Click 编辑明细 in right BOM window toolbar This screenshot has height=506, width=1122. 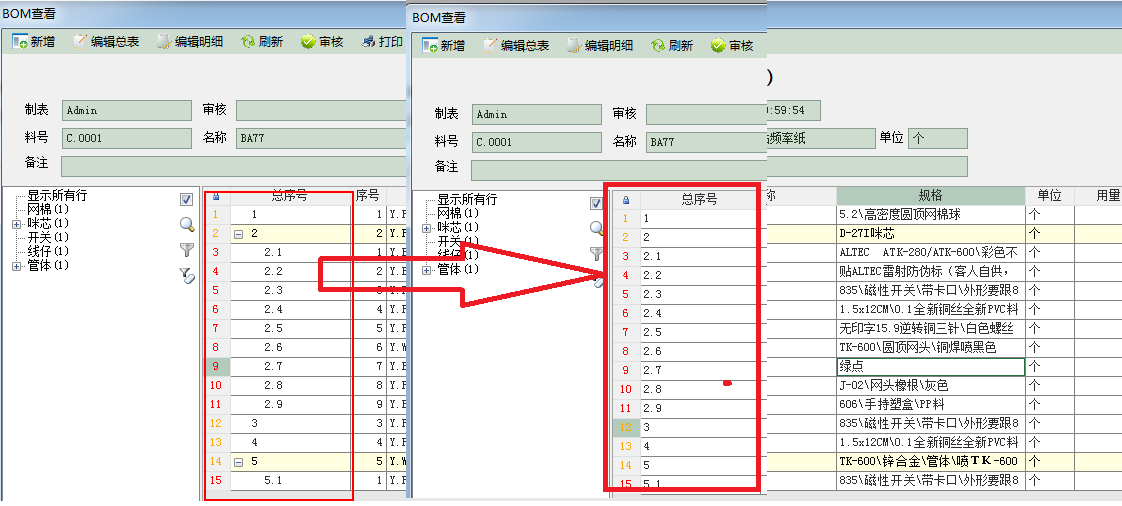point(600,46)
